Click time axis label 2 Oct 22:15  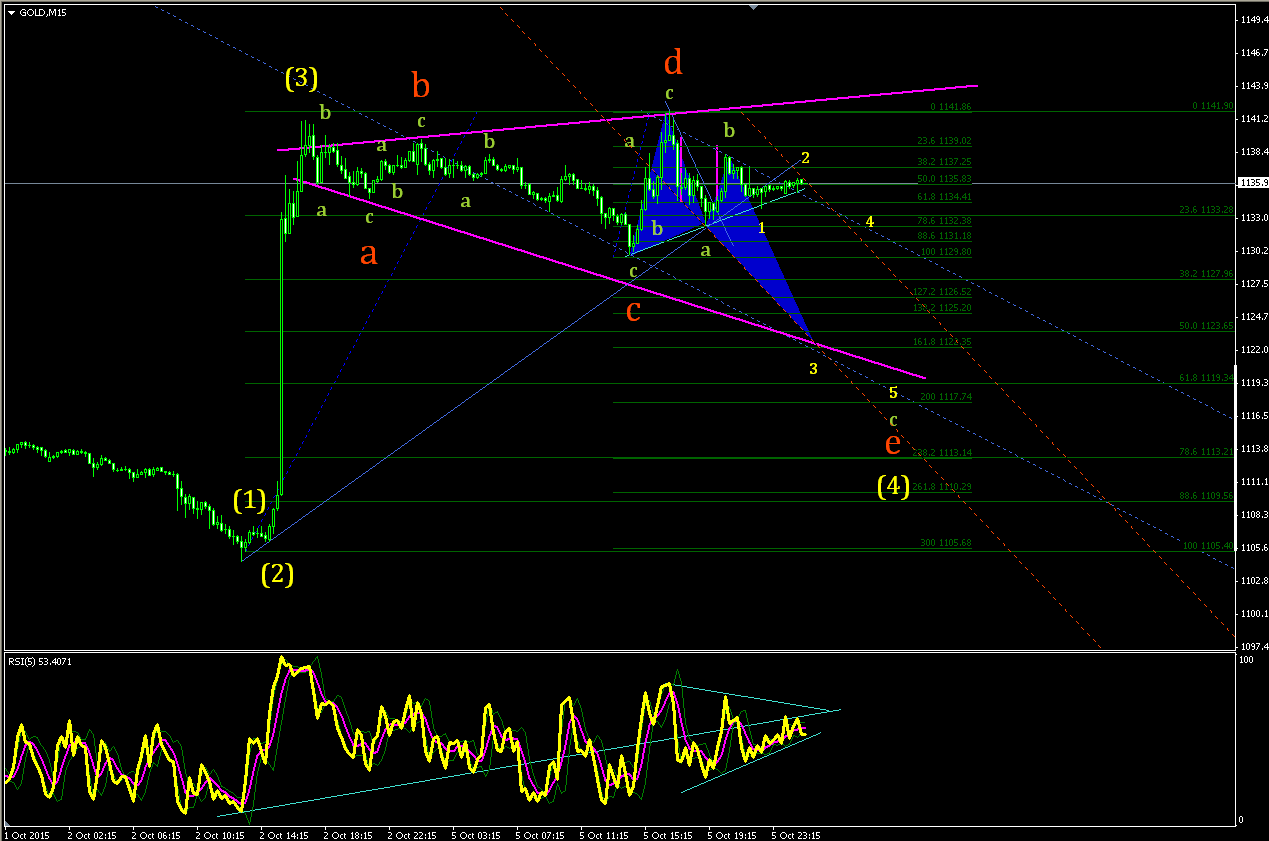pyautogui.click(x=413, y=834)
